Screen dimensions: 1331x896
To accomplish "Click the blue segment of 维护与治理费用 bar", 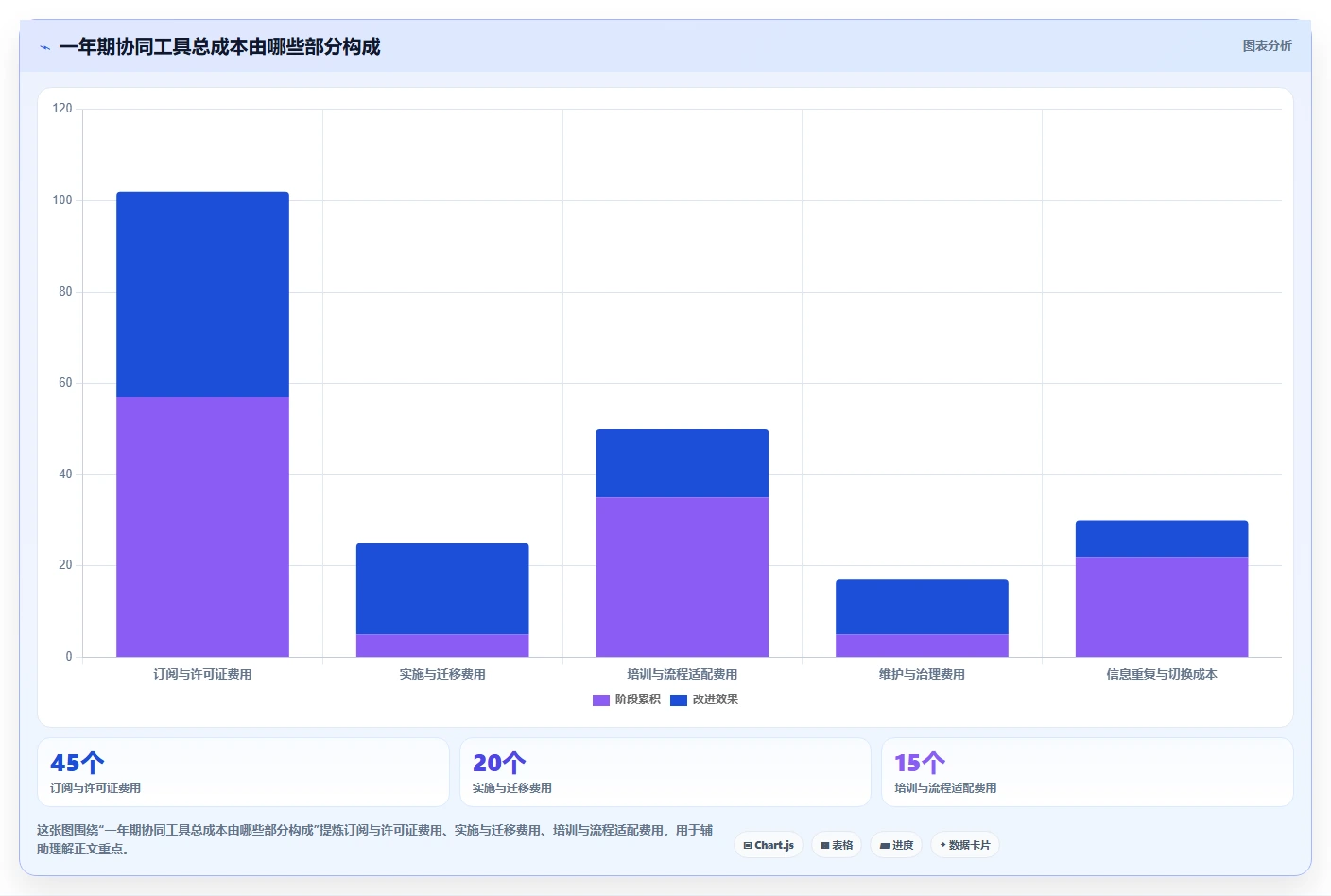I will click(x=922, y=607).
